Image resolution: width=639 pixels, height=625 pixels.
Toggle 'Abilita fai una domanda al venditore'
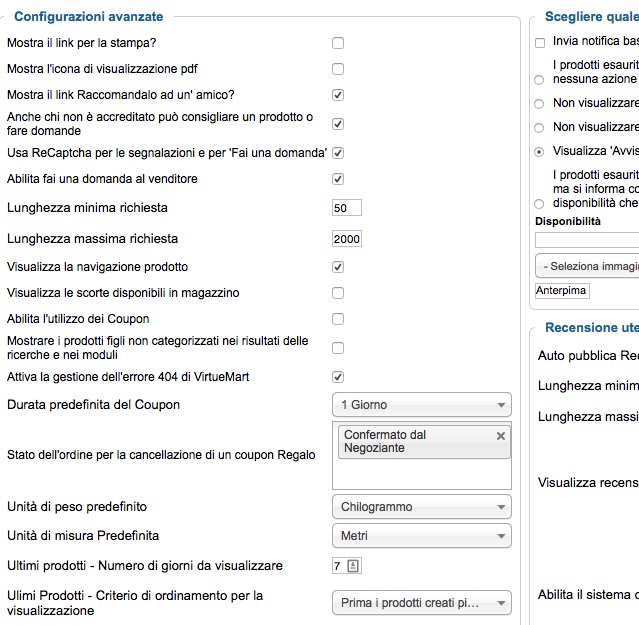pos(338,179)
